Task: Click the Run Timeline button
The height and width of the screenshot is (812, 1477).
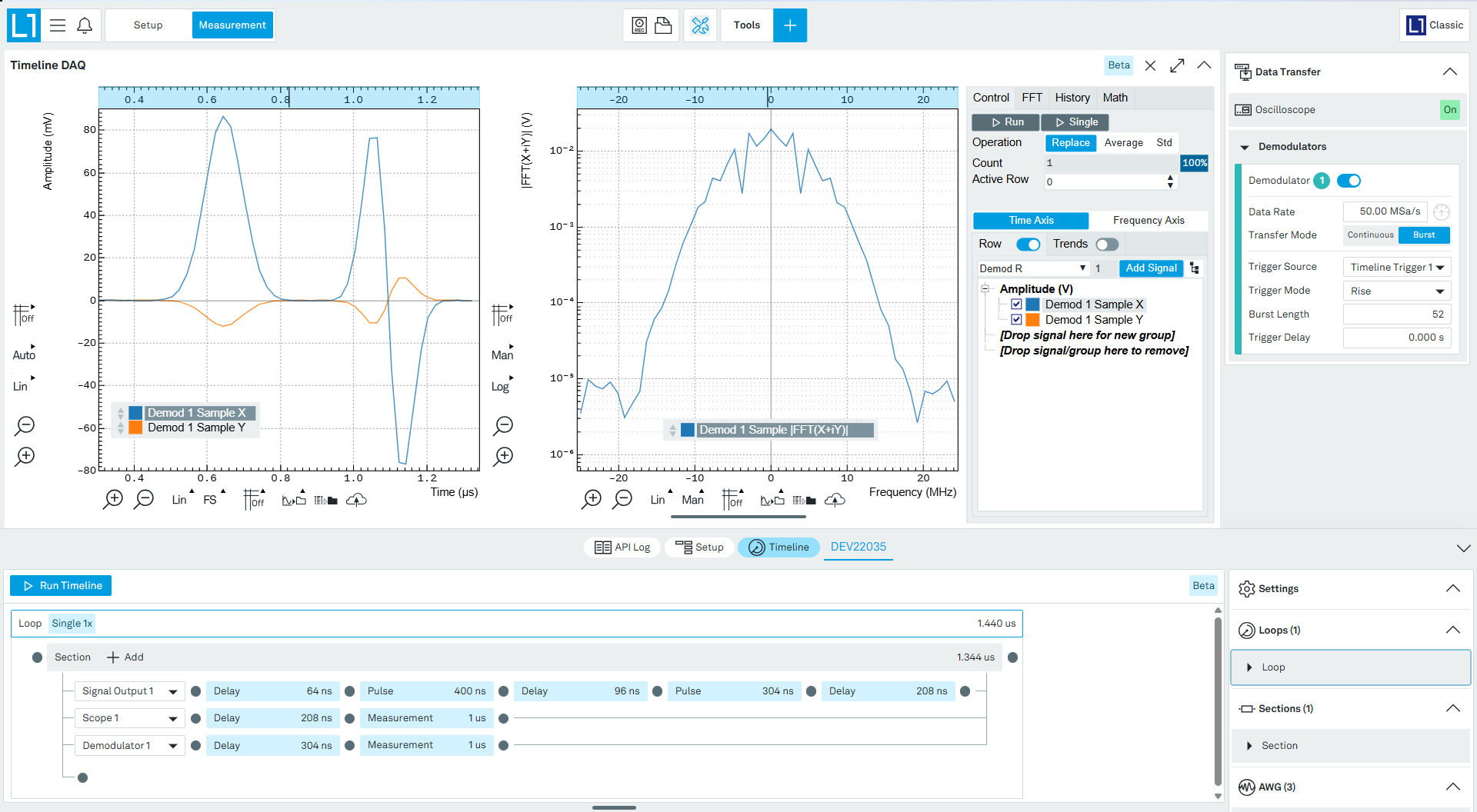Action: coord(61,586)
